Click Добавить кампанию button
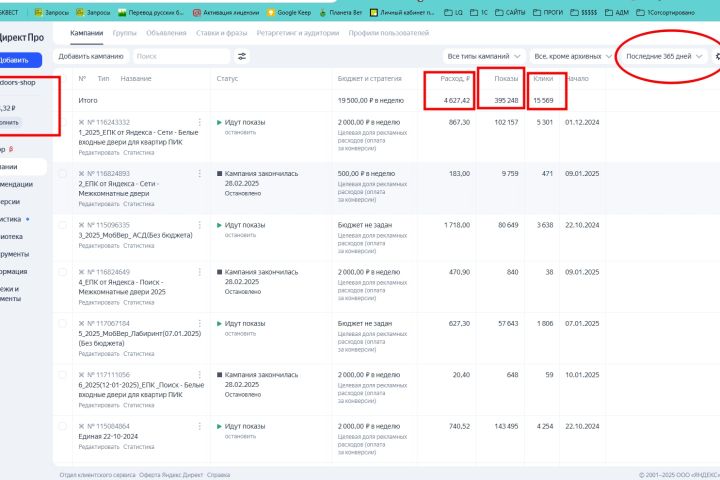The image size is (720, 480). 91,56
